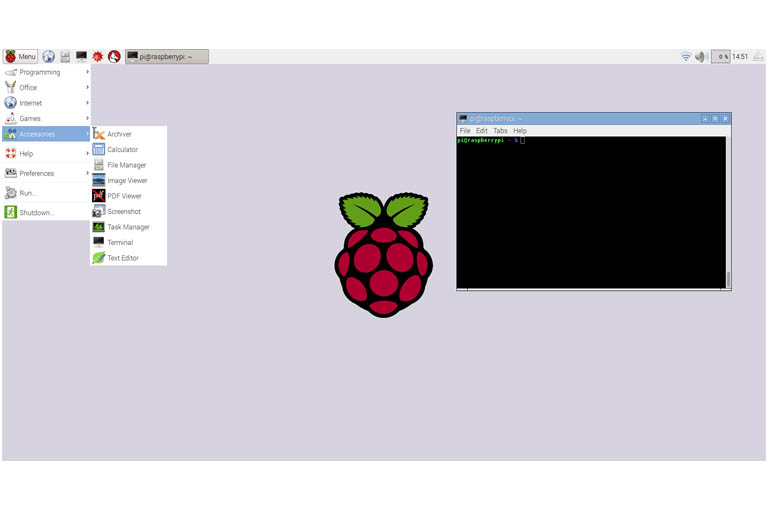The image size is (768, 512).
Task: Open Mathematica red spiky icon in taskbar
Action: click(97, 57)
